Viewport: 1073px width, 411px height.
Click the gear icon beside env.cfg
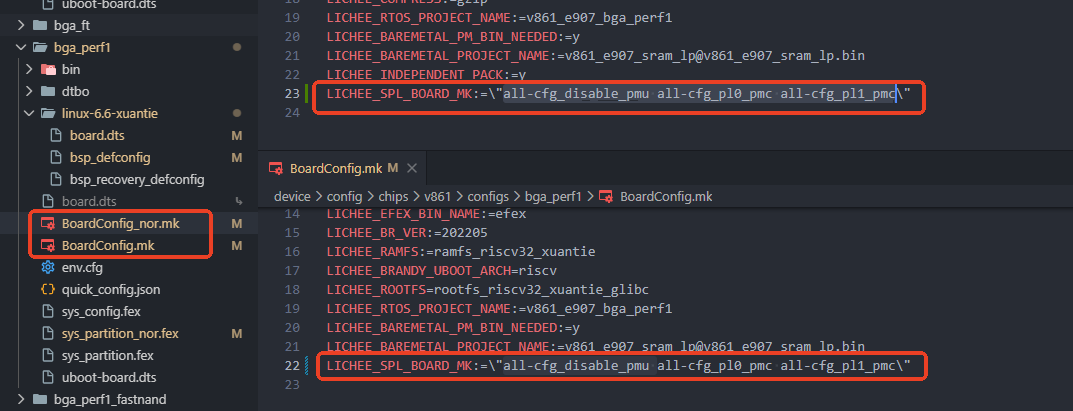click(47, 267)
